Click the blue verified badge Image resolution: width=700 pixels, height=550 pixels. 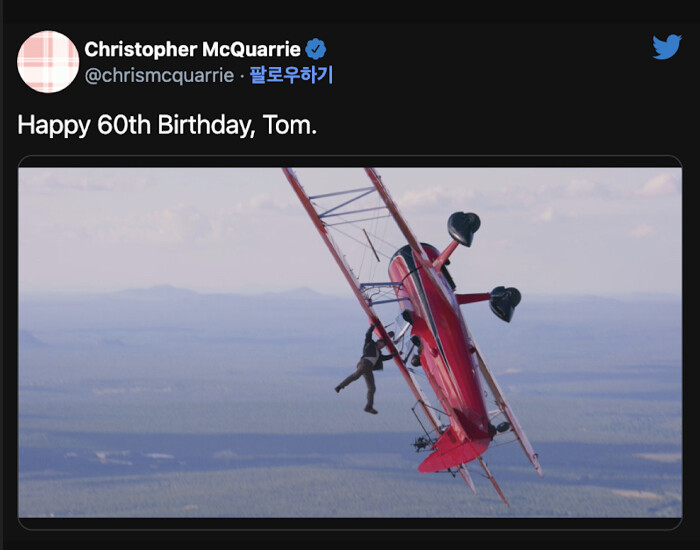316,49
